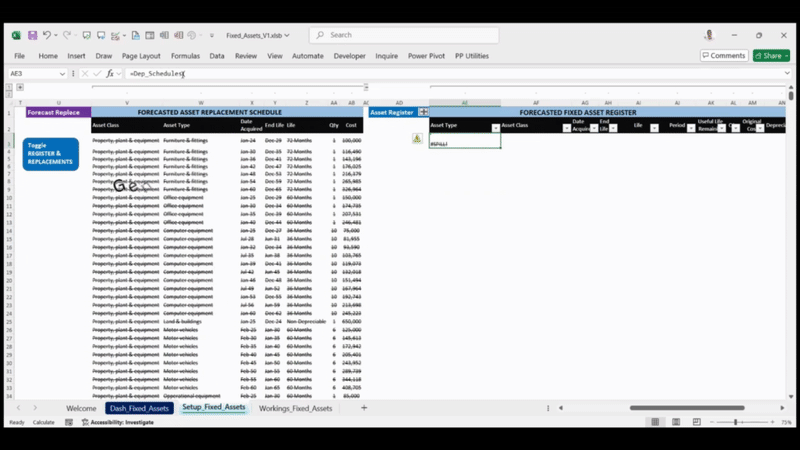Screen dimensions: 800x450
Task: Click the user profile avatar
Action: tap(709, 35)
